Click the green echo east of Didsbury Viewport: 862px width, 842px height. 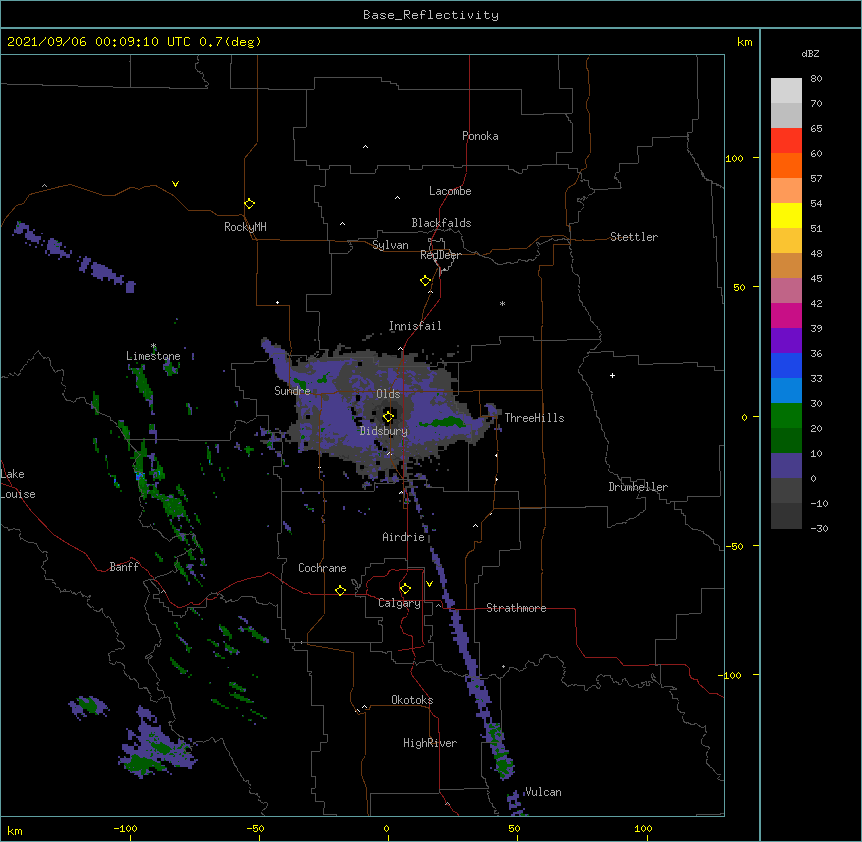(444, 422)
